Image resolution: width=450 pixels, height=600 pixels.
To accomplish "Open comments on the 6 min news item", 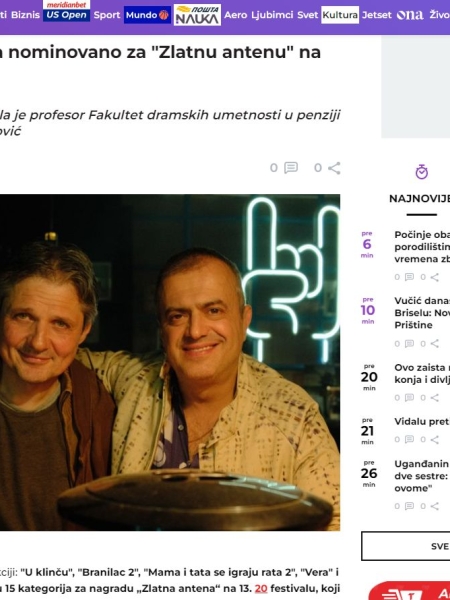I will pos(409,277).
